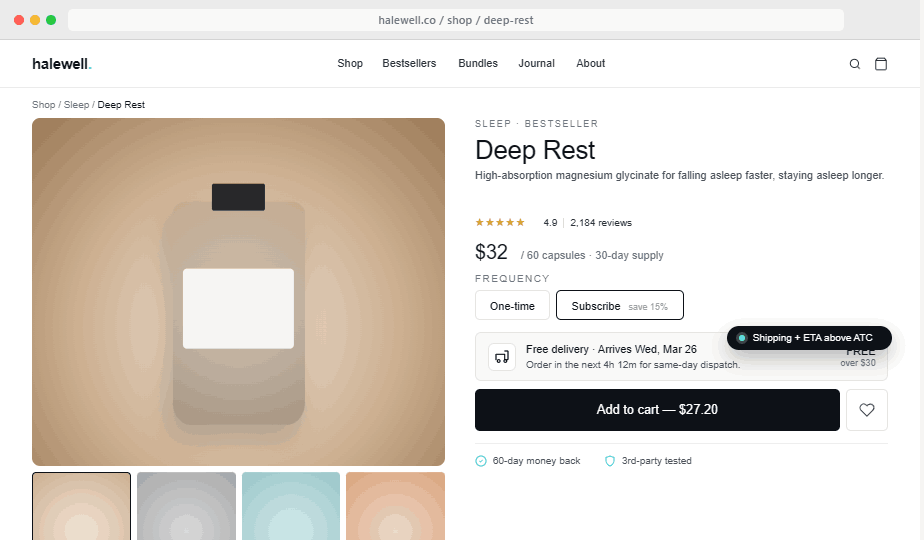Click the same-day dispatch countdown text

pyautogui.click(x=633, y=365)
